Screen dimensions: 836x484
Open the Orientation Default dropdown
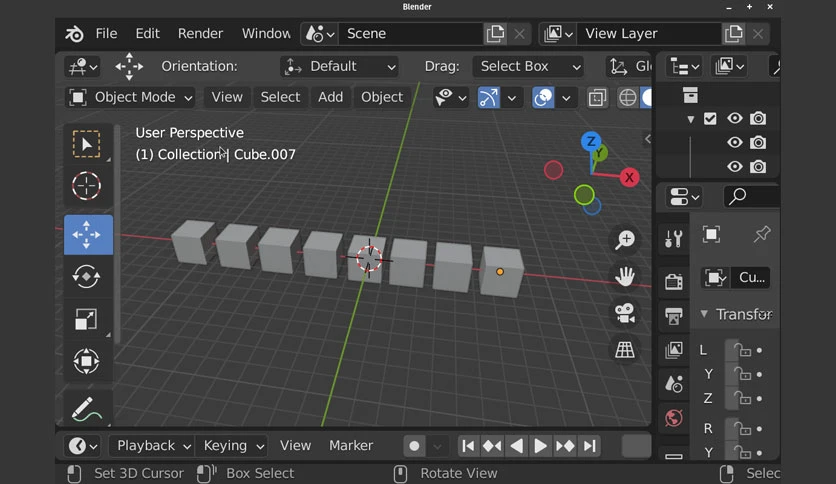339,67
